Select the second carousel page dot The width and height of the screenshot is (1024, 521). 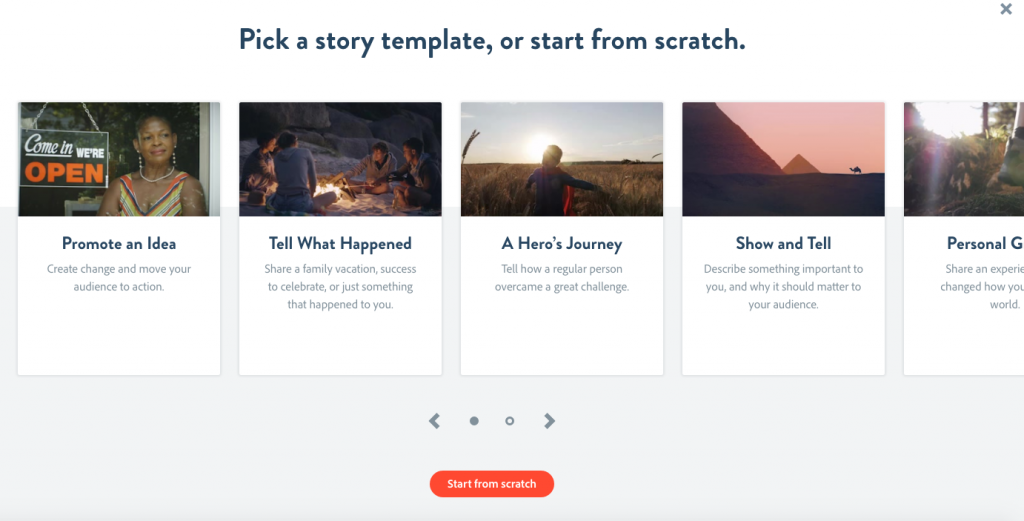[x=510, y=421]
